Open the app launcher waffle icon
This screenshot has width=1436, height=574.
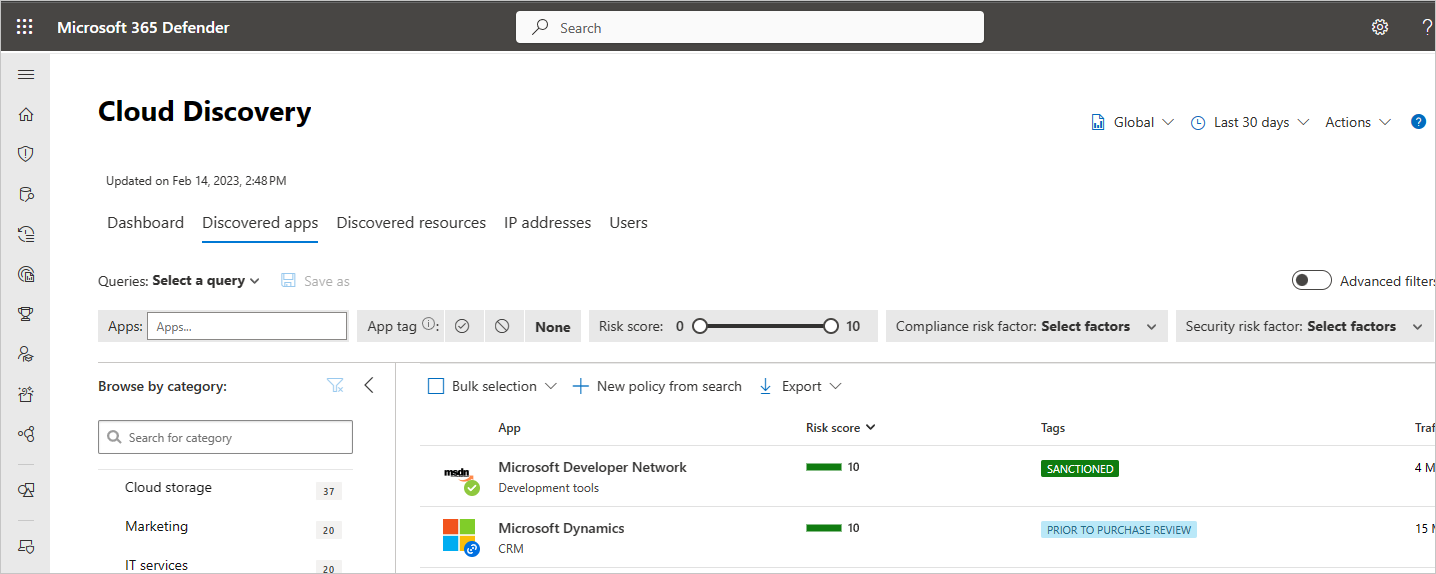point(25,27)
